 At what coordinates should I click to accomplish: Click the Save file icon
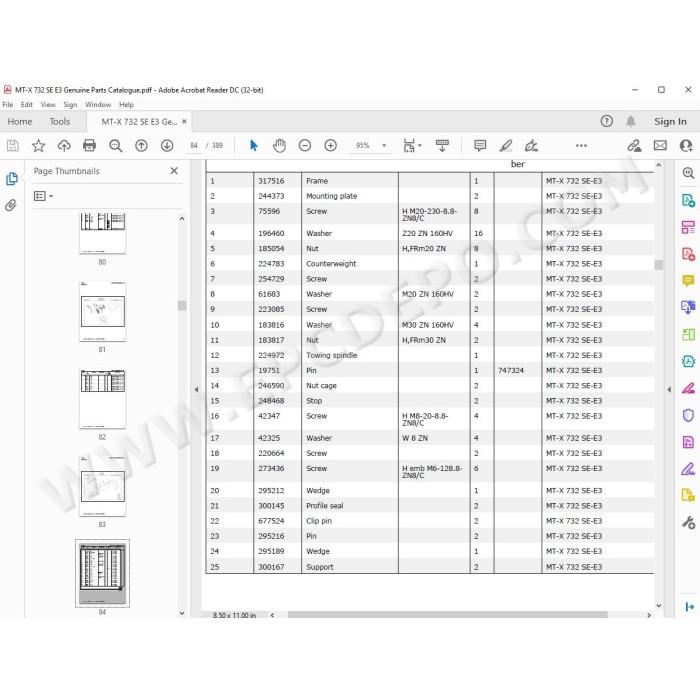[12, 146]
